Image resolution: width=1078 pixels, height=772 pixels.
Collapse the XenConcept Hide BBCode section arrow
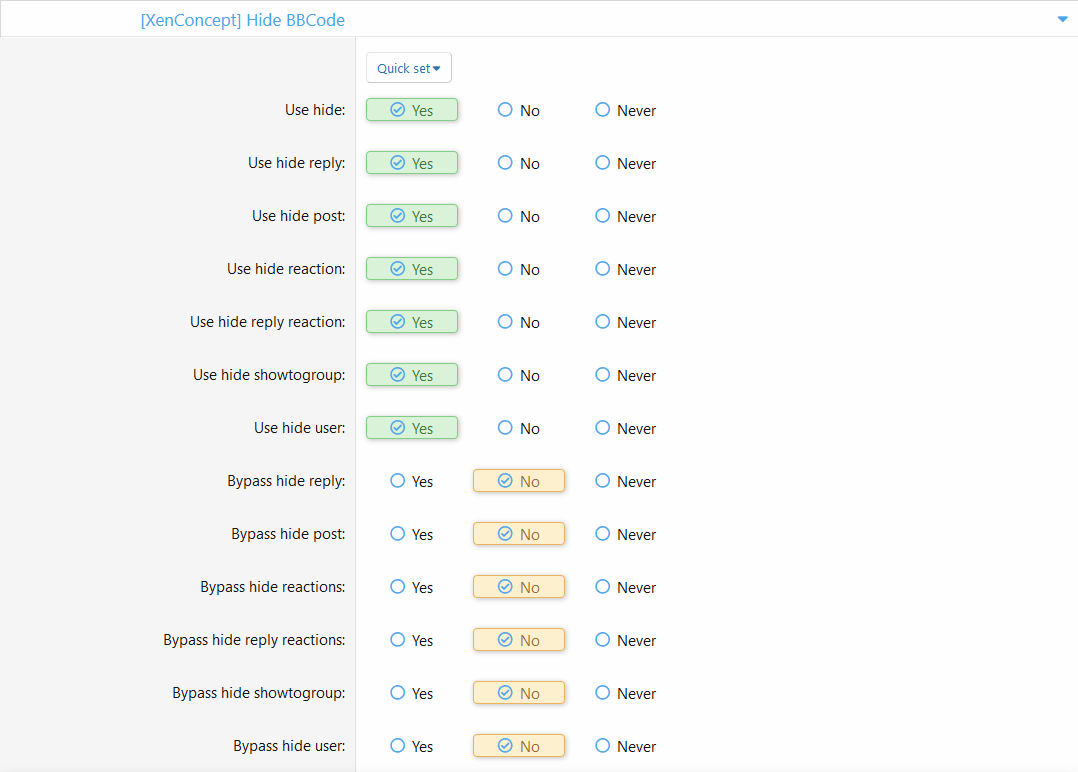(x=1062, y=19)
